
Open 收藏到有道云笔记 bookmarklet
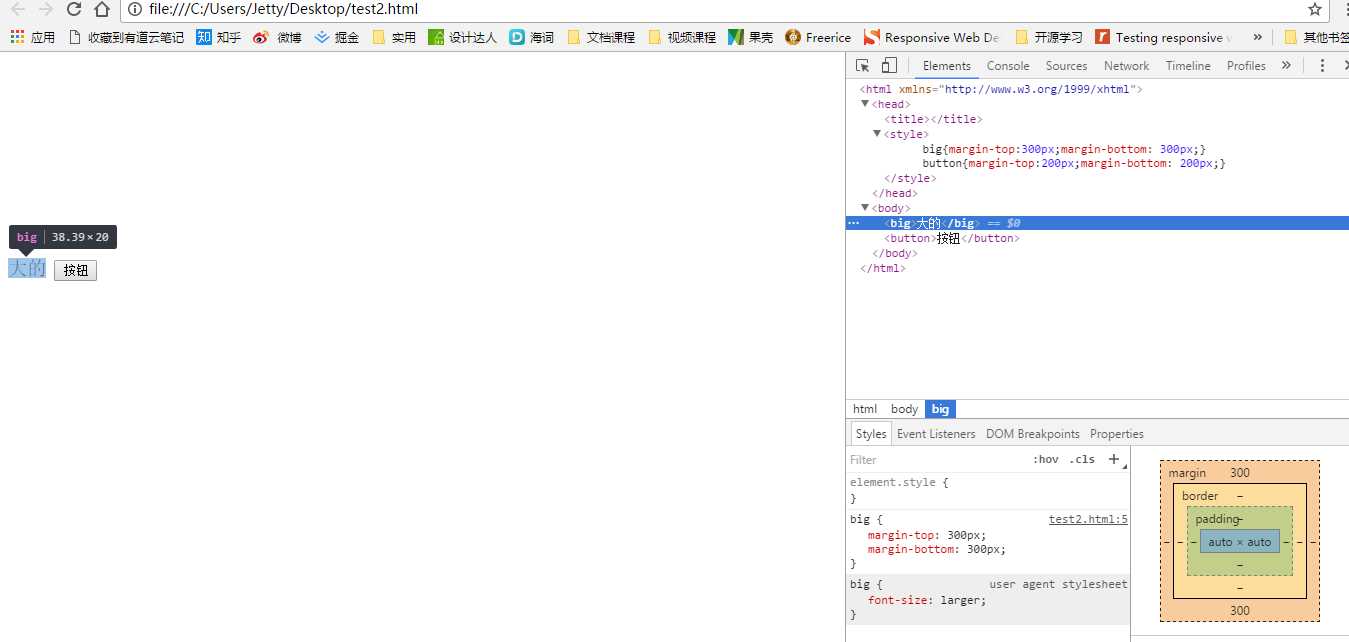(x=125, y=37)
